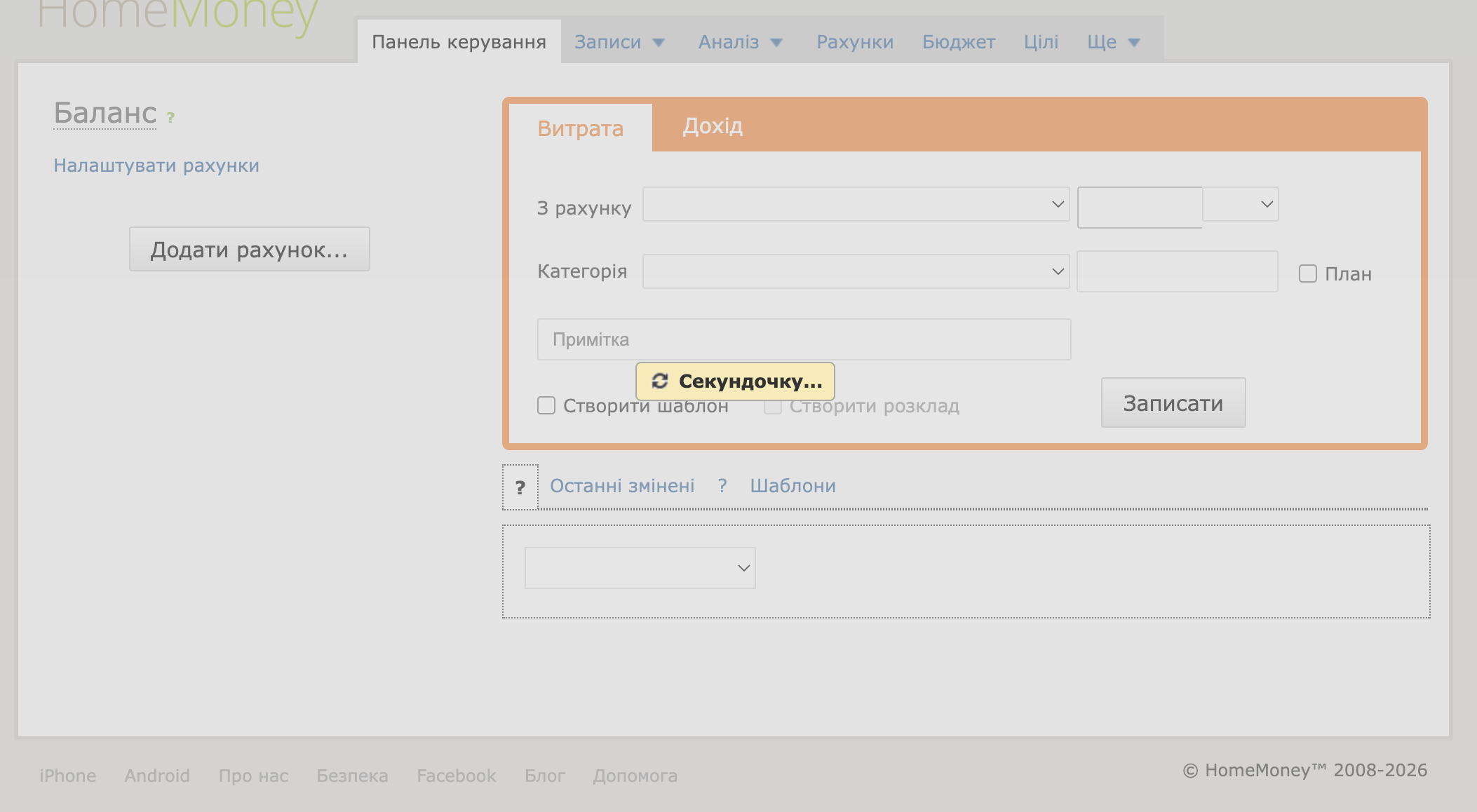The width and height of the screenshot is (1477, 812).
Task: Click the boxed question mark before Останні змінені
Action: [520, 487]
